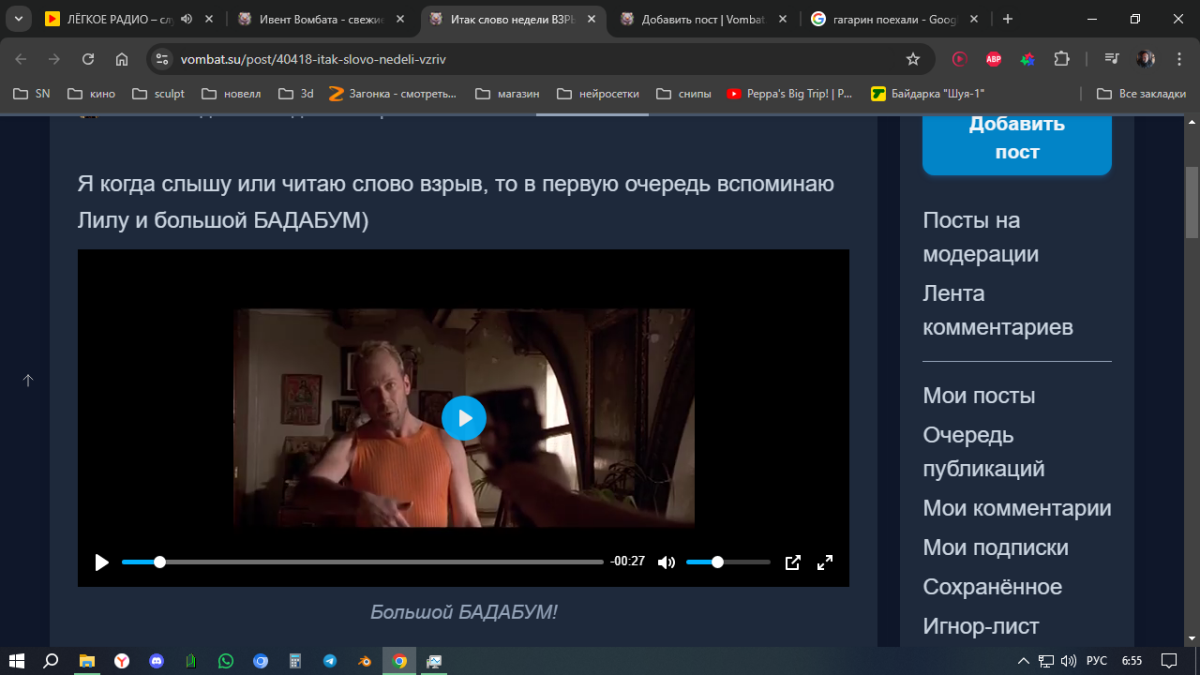Open "Лента комментариев" link

[998, 310]
